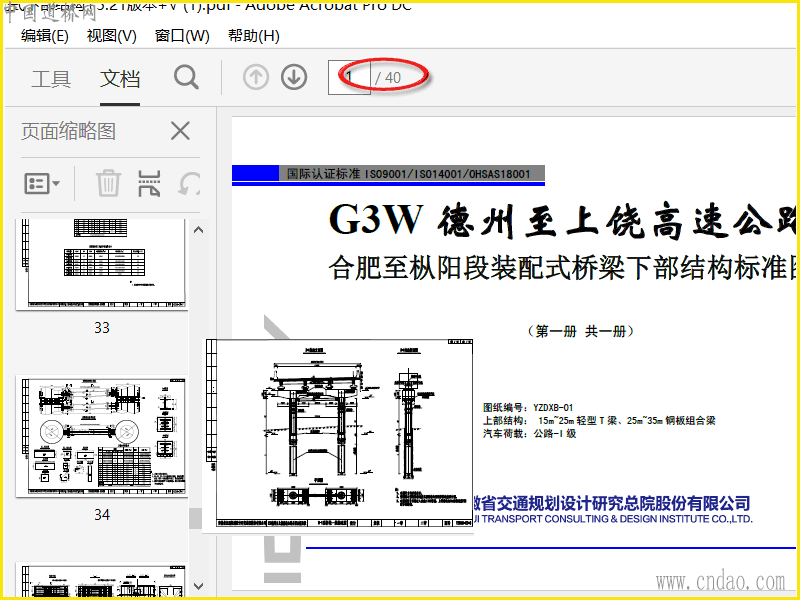Click the delete pages trash icon
This screenshot has height=600, width=800.
click(108, 183)
